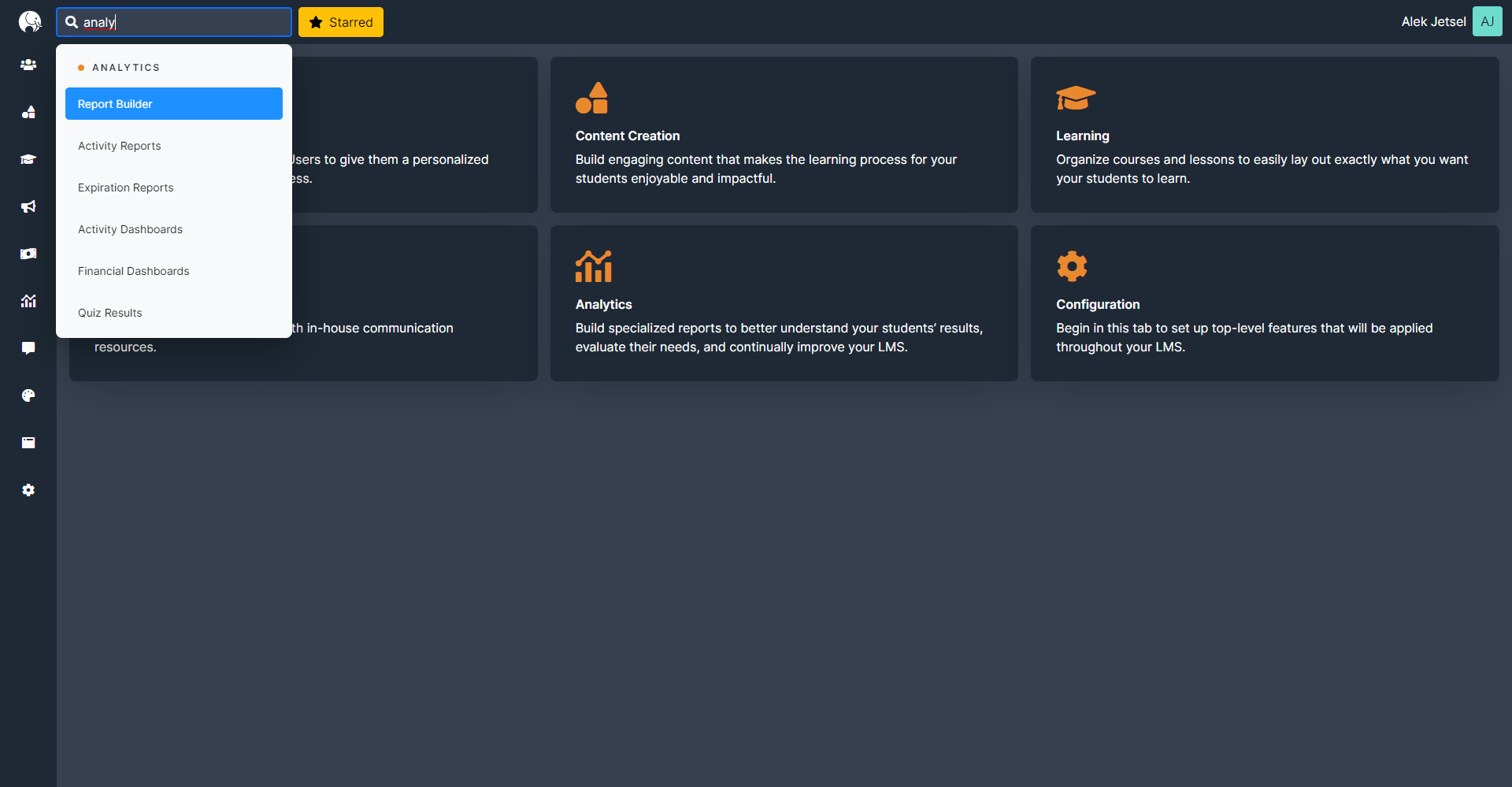Click the magnifier search icon

[x=72, y=22]
